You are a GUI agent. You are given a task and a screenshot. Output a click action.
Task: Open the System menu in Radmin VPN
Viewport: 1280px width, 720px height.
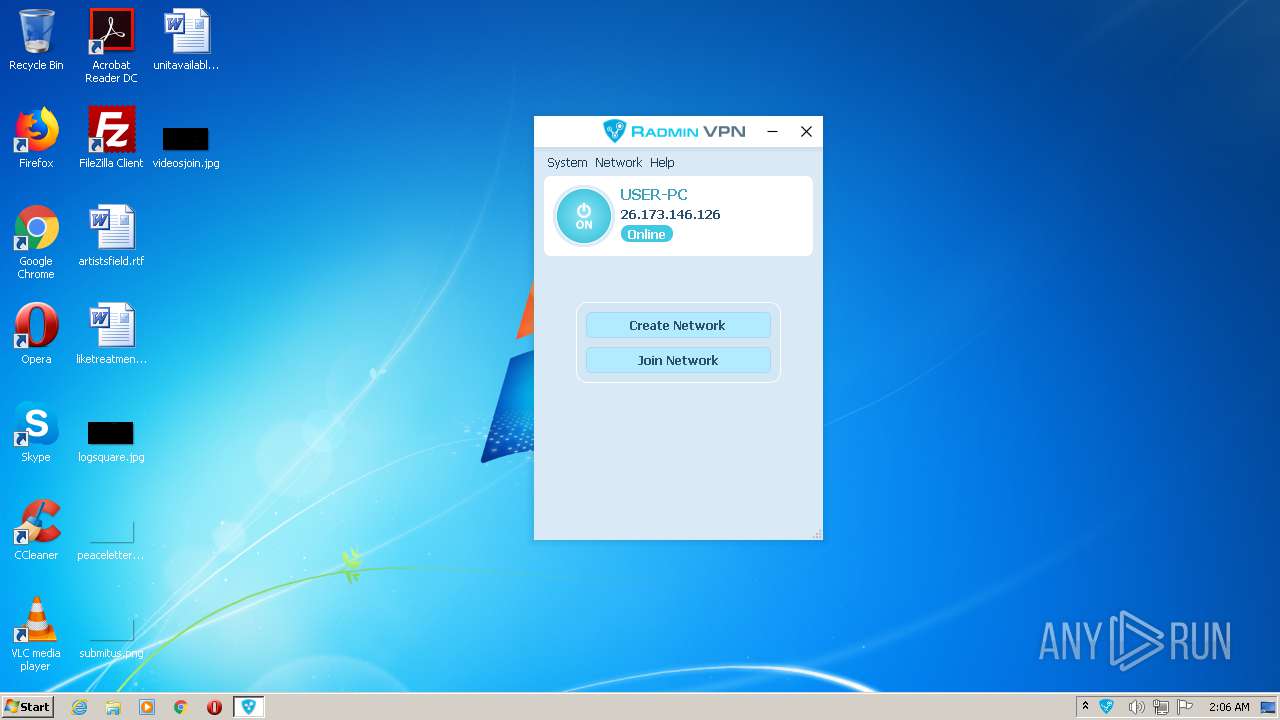pos(567,162)
